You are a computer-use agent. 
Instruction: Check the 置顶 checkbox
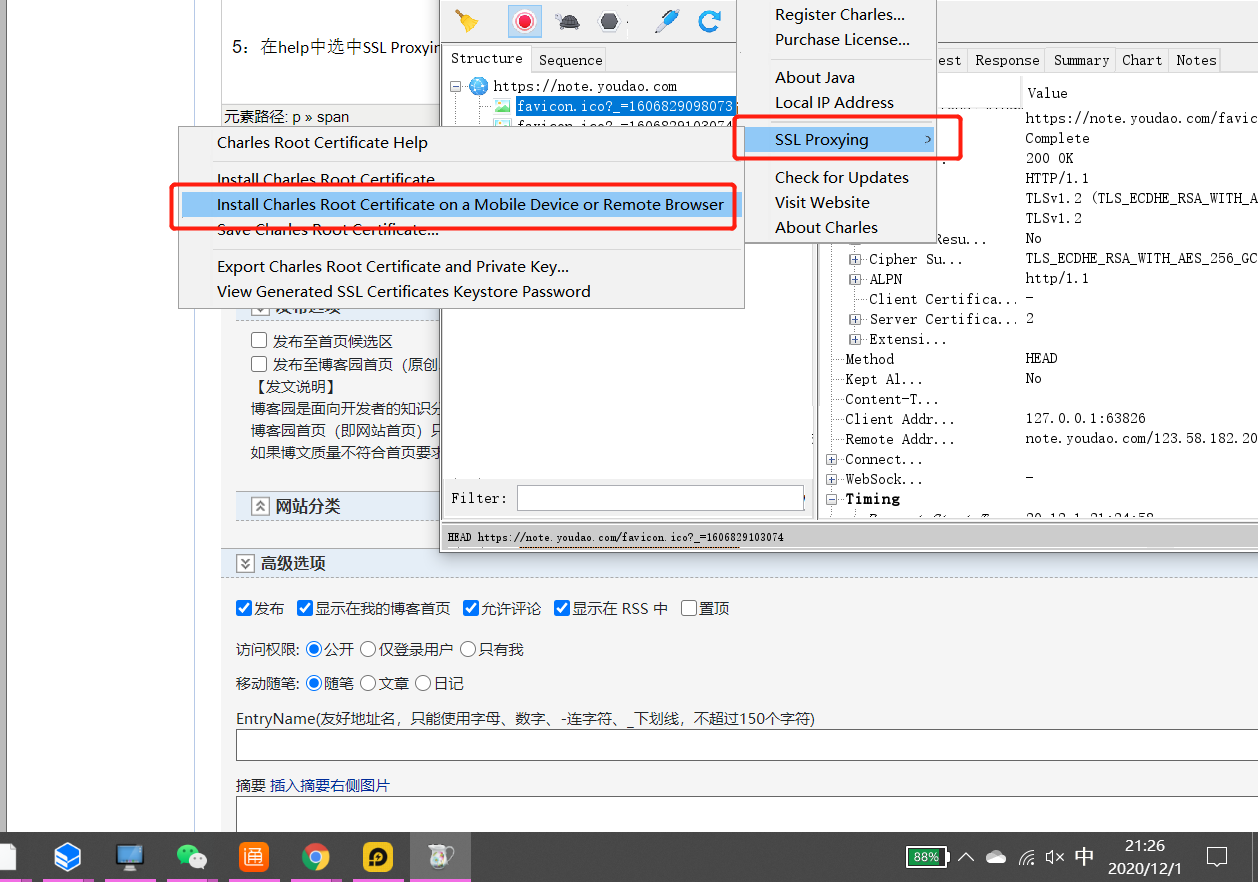point(689,608)
